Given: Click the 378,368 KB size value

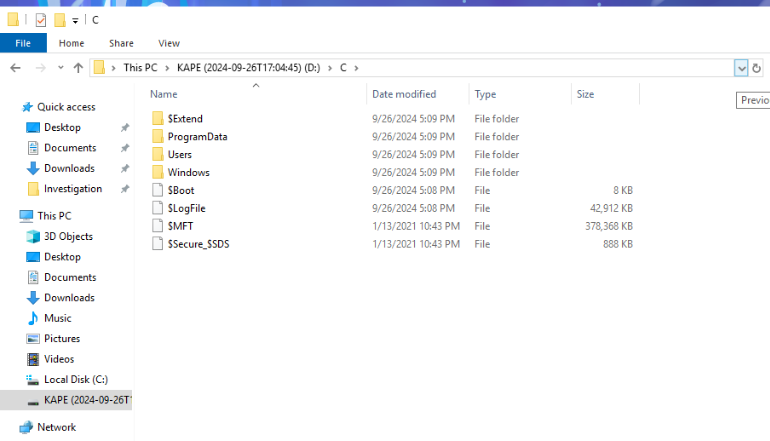Looking at the screenshot, I should pos(608,226).
